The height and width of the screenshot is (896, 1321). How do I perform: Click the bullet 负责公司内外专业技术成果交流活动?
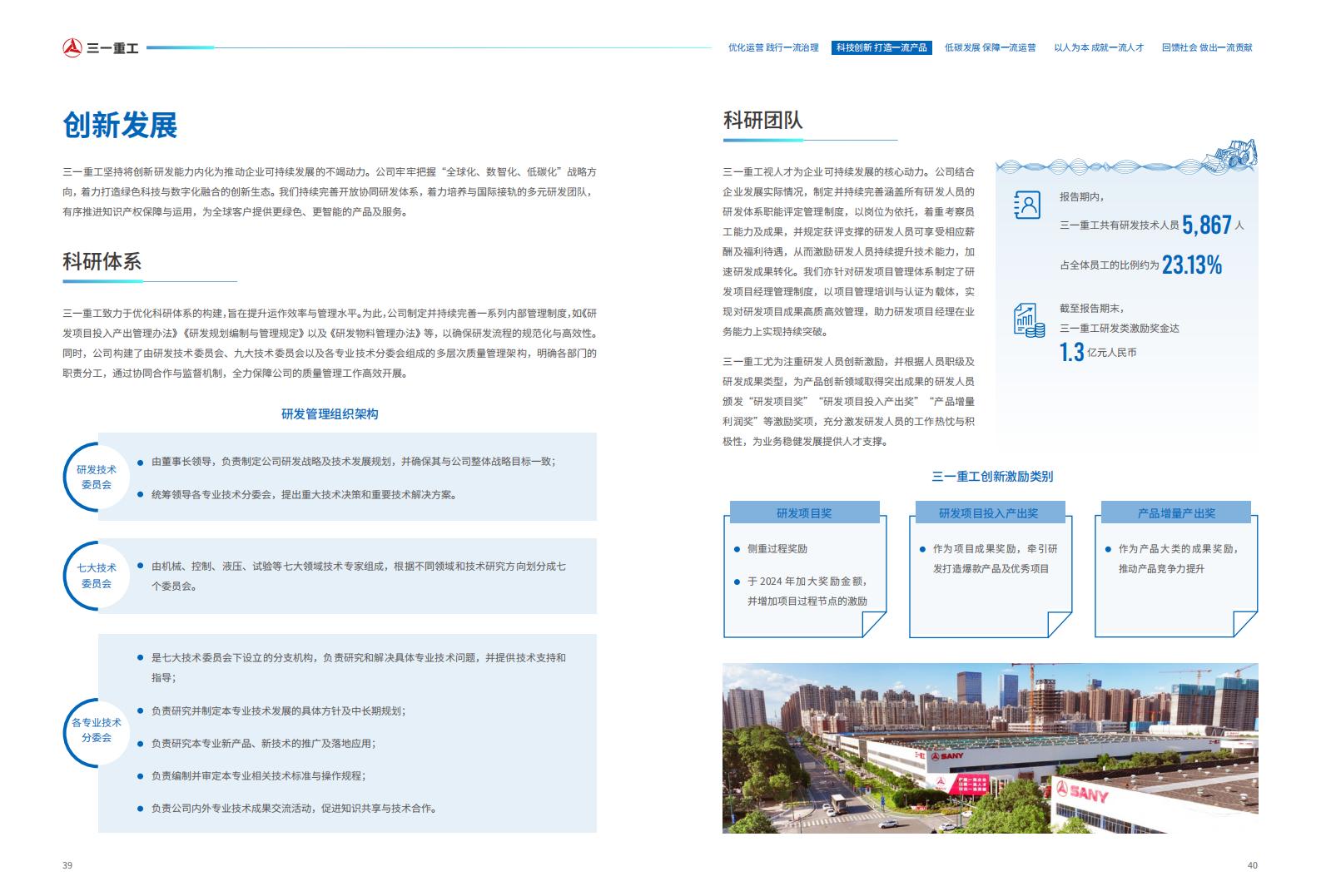(x=294, y=808)
